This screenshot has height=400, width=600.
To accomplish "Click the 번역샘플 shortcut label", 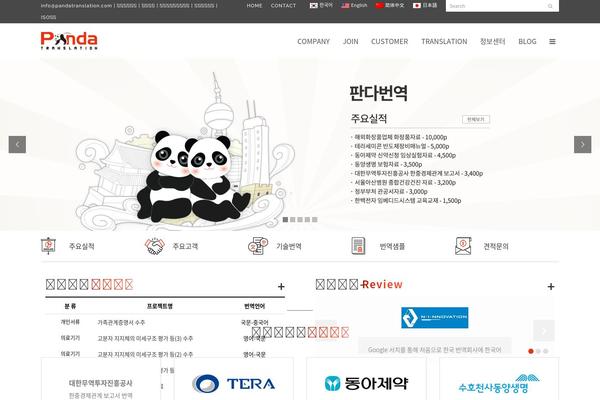I will point(392,246).
